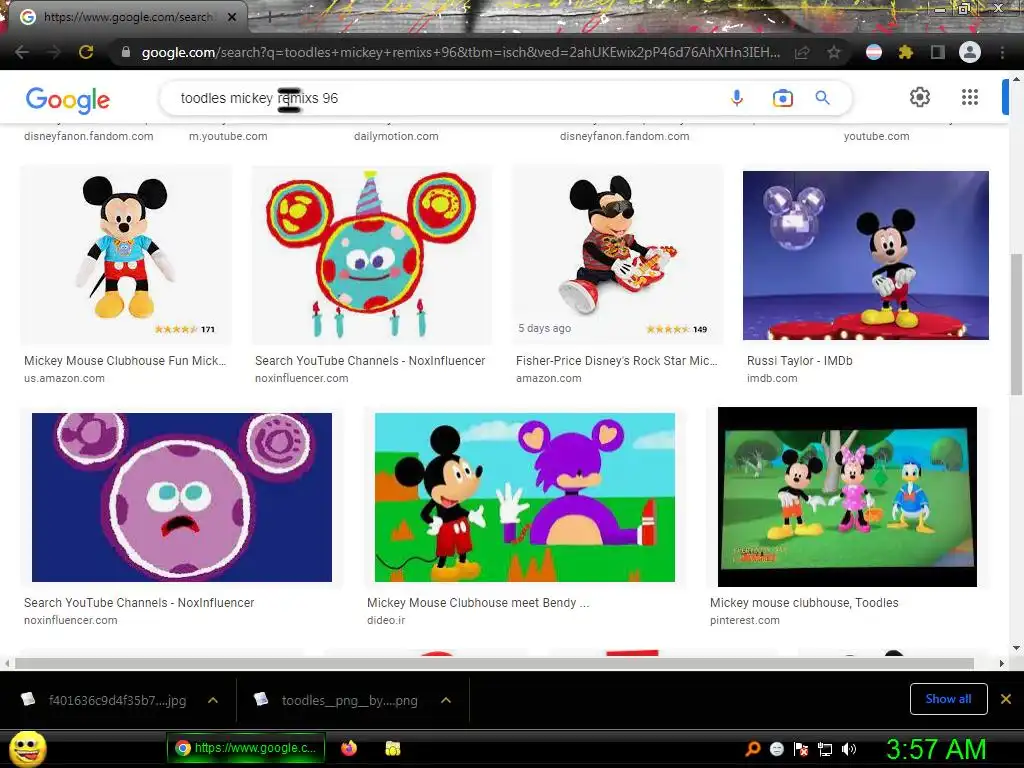The image size is (1024, 768).
Task: Open Russi Taylor IMDb Mickey thumbnail
Action: point(865,255)
